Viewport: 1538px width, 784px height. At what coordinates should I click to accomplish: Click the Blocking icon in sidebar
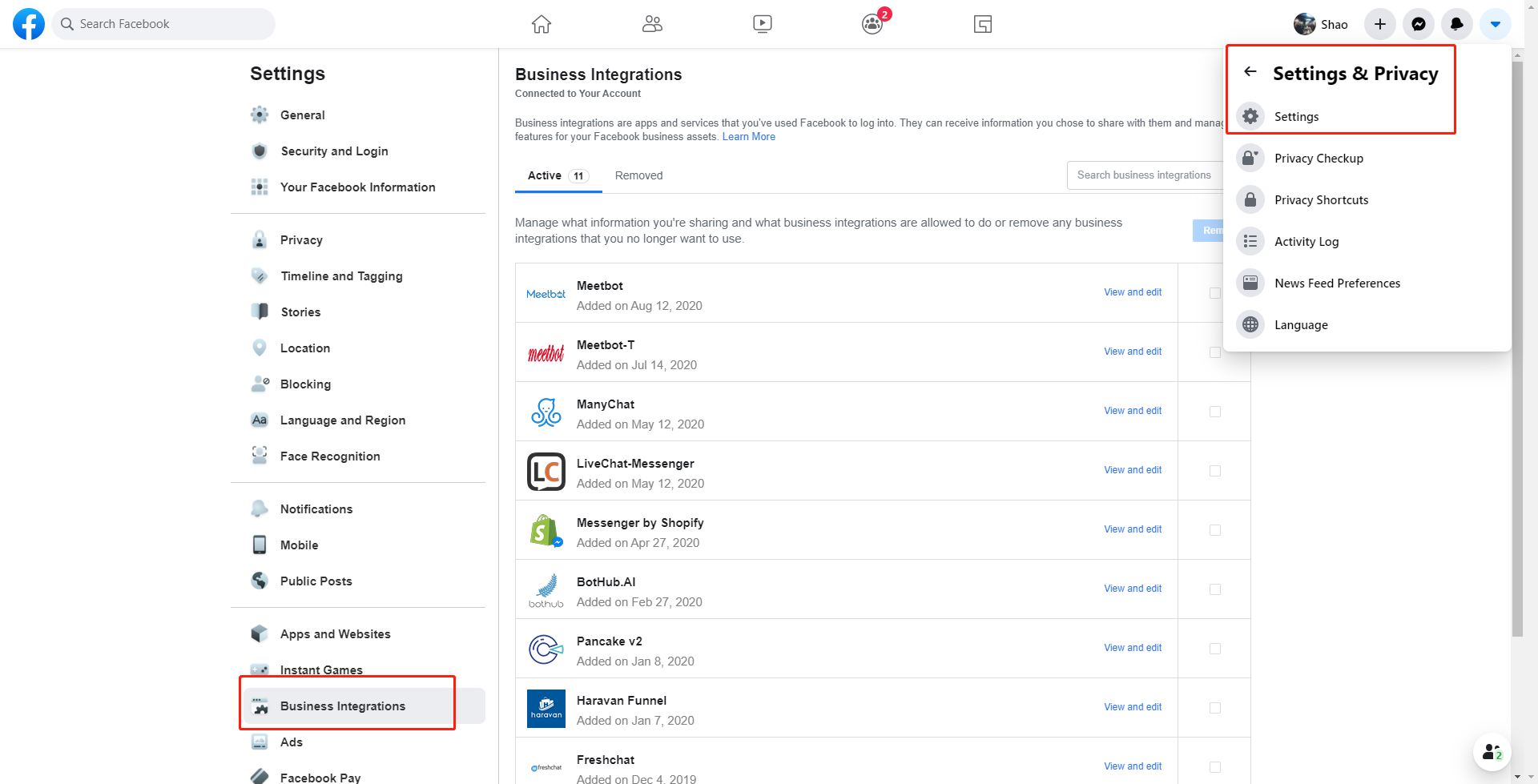pos(260,384)
